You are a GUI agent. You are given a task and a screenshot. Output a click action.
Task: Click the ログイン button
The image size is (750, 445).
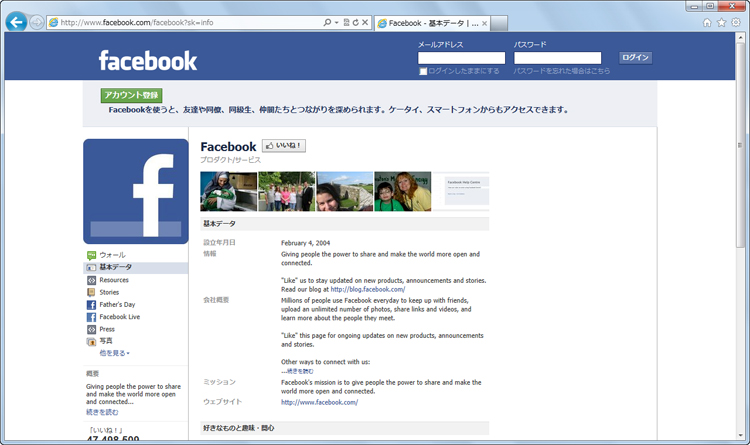[635, 57]
